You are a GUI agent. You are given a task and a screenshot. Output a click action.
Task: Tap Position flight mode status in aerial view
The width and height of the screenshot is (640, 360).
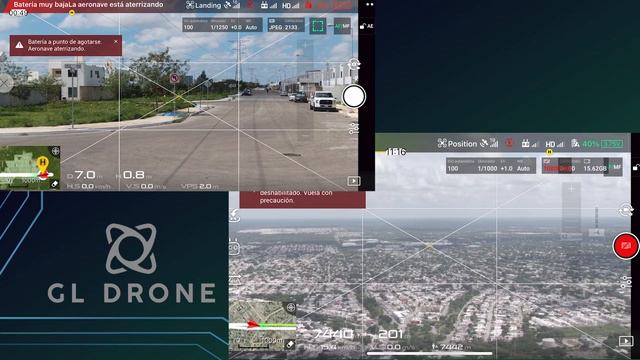click(x=457, y=144)
